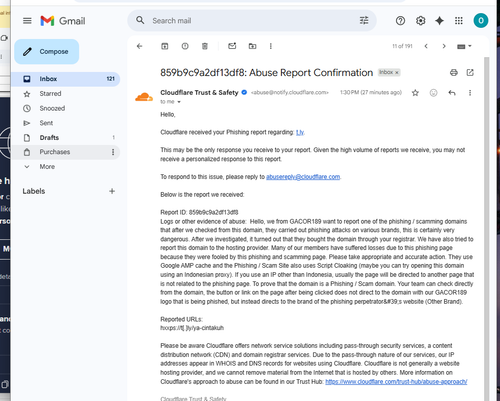Open the Inbox folder
The width and height of the screenshot is (500, 401).
coord(66,79)
